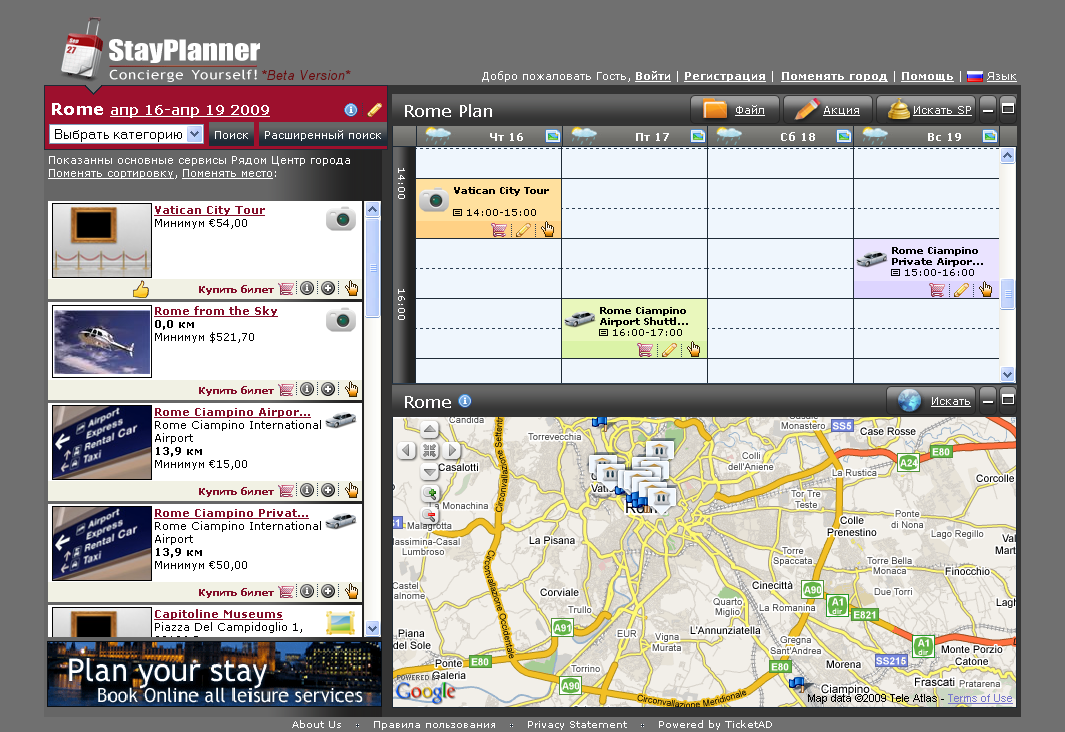Open the Выбрать категорию dropdown
The height and width of the screenshot is (732, 1065).
coord(126,134)
